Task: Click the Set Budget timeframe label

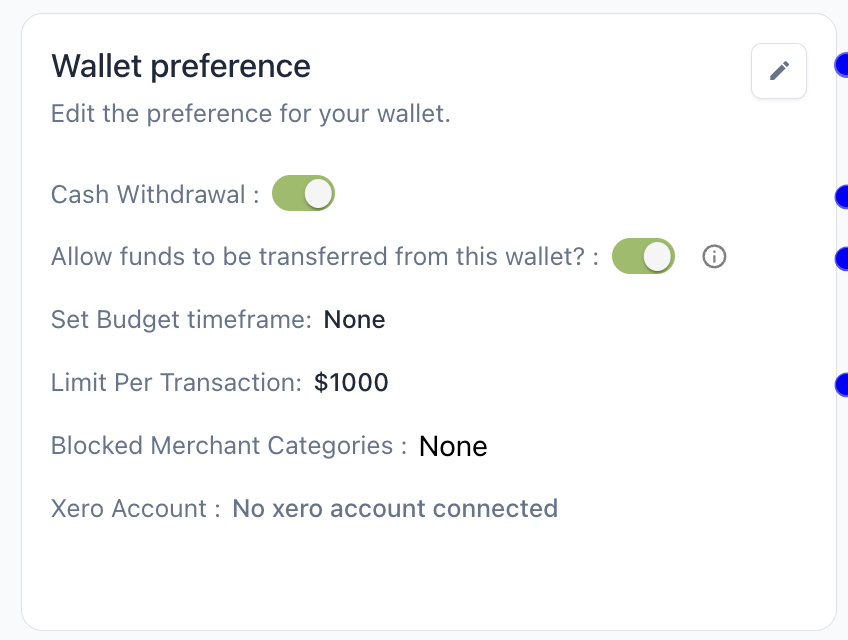Action: (182, 320)
